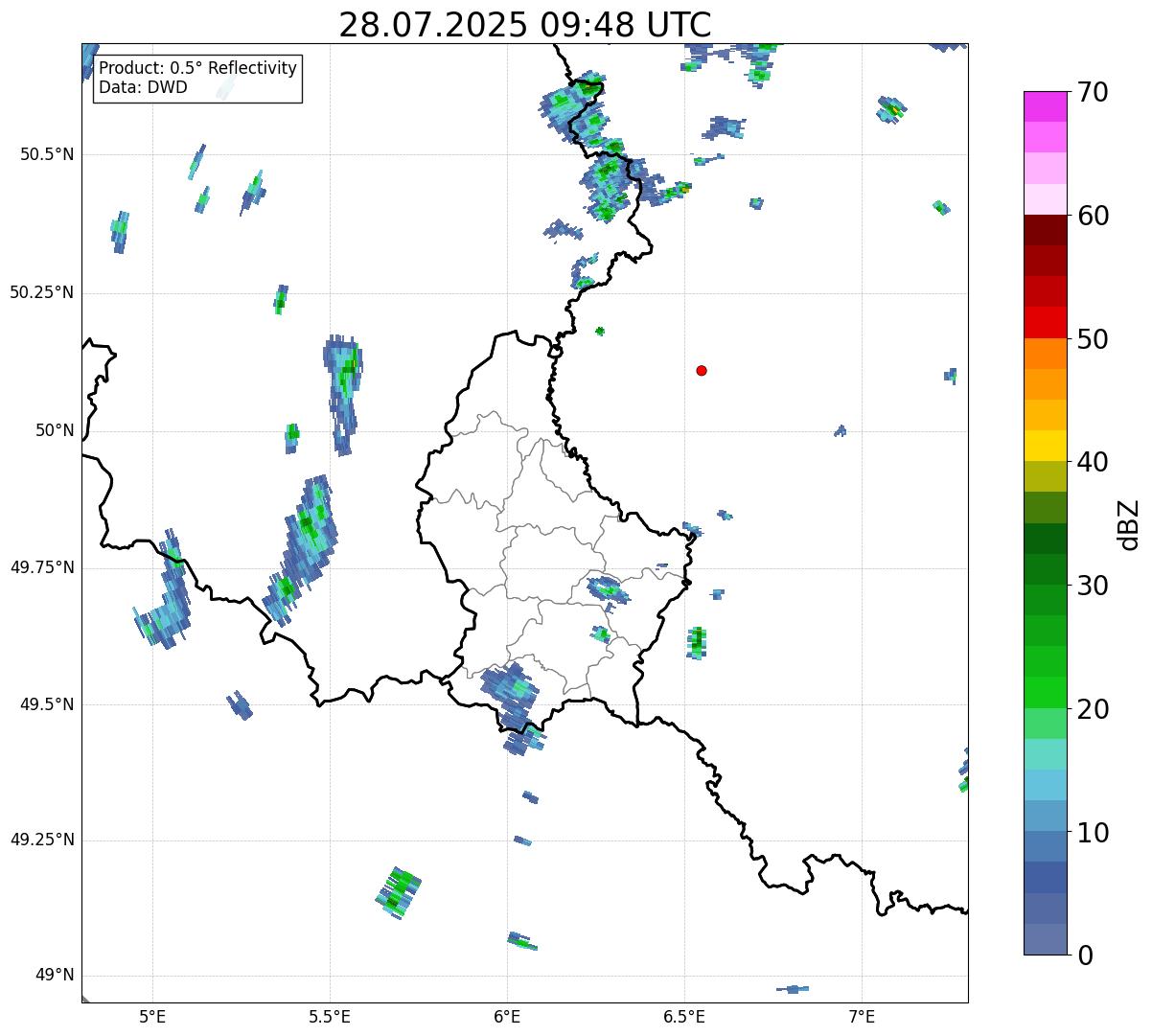Click the colorbar tick label 70
Image resolution: width=1152 pixels, height=1036 pixels.
click(x=1093, y=92)
